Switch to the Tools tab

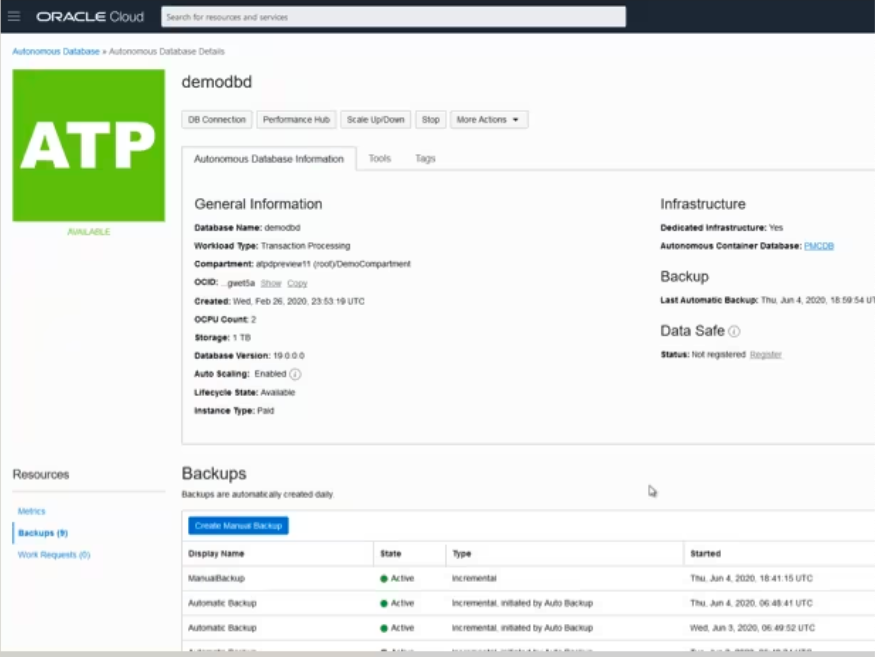click(379, 158)
